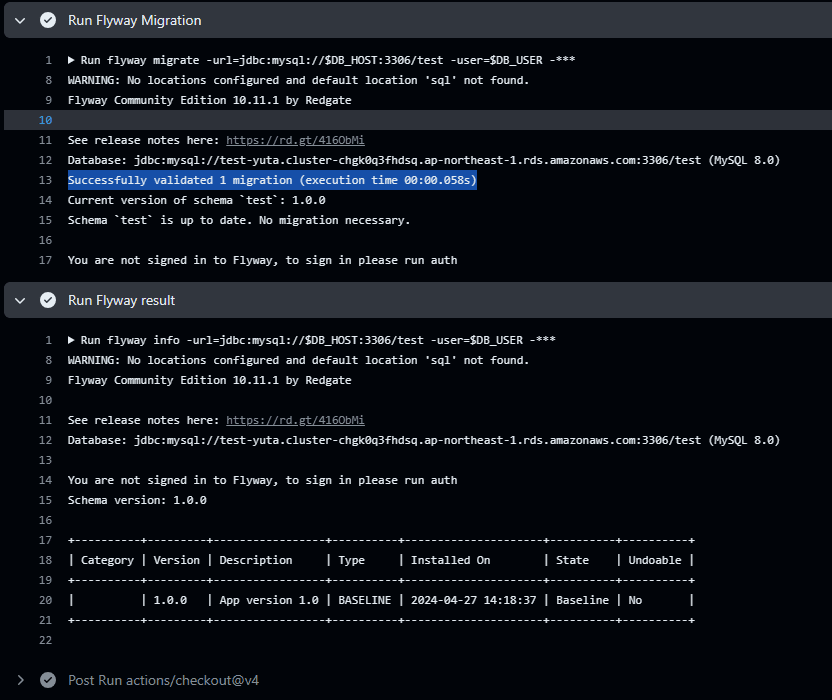
Task: Select highlighted line number 10 in Migration log
Action: (46, 120)
